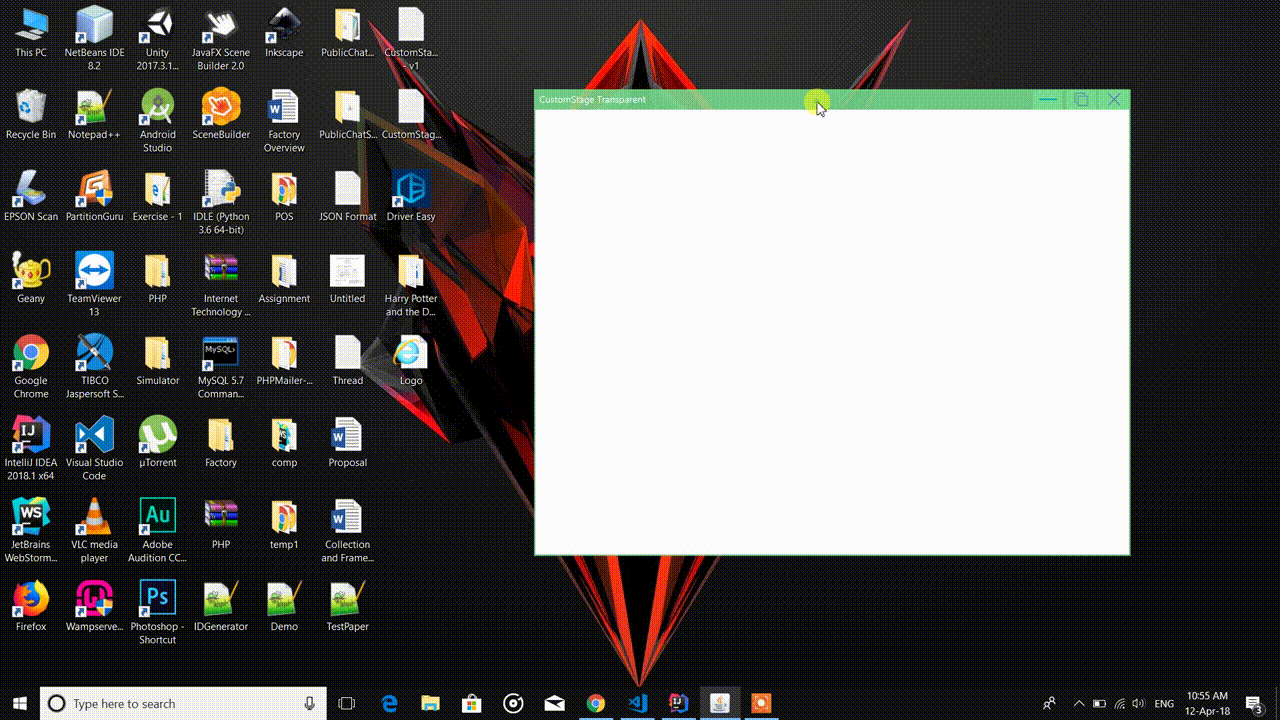Select the comp folder icon

284,442
